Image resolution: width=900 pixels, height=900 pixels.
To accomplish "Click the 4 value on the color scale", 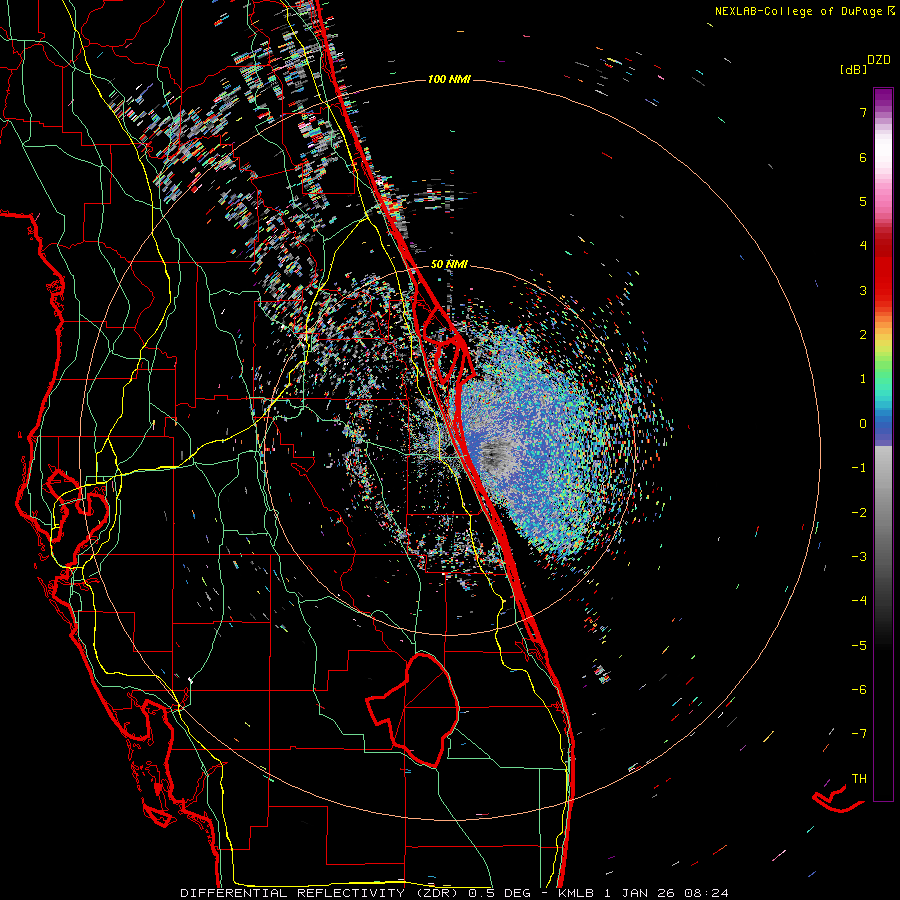I will [863, 246].
